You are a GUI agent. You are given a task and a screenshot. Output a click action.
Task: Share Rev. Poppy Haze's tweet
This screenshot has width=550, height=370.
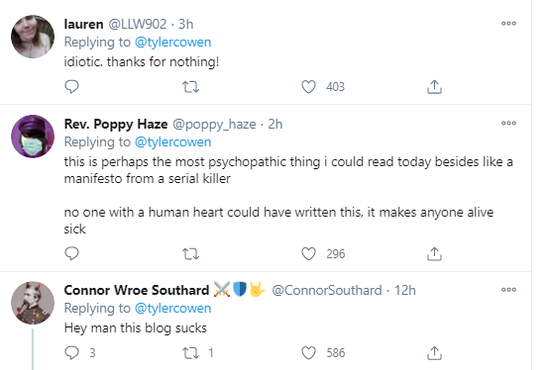pyautogui.click(x=434, y=254)
